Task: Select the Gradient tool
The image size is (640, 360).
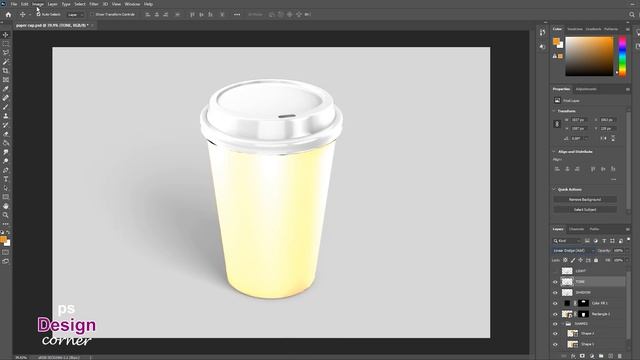Action: [6, 143]
